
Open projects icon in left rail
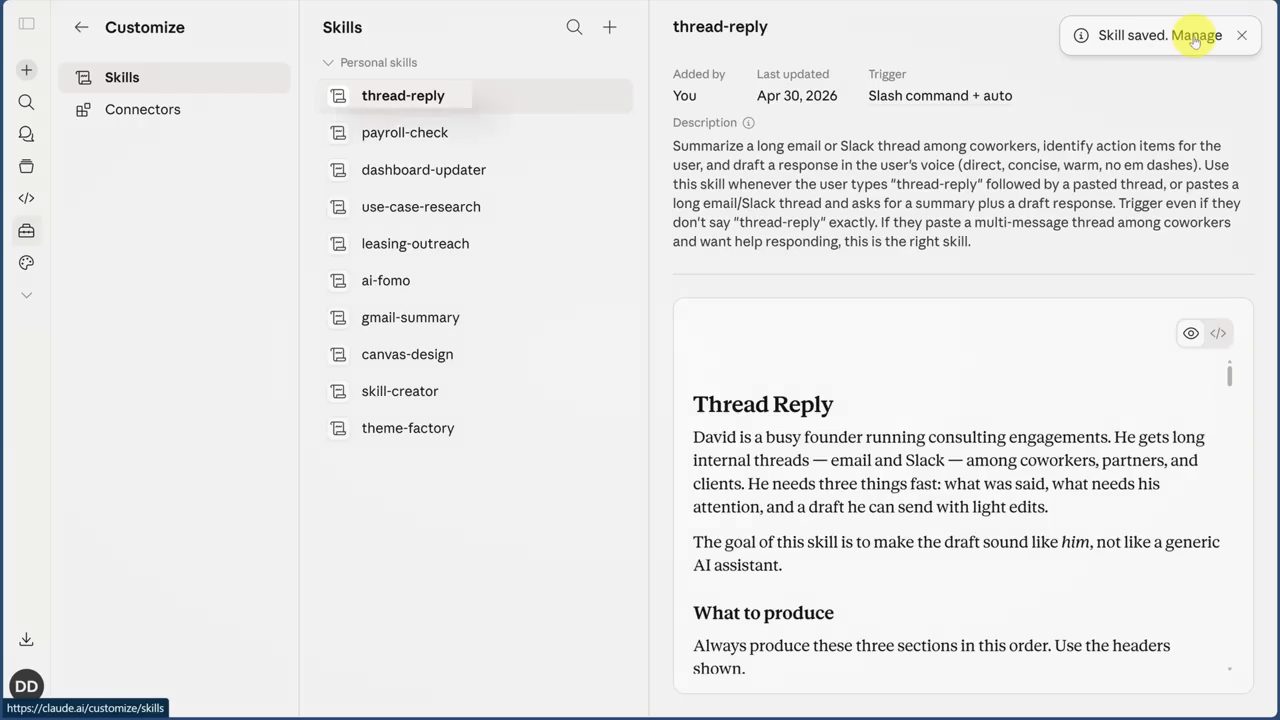coord(26,166)
